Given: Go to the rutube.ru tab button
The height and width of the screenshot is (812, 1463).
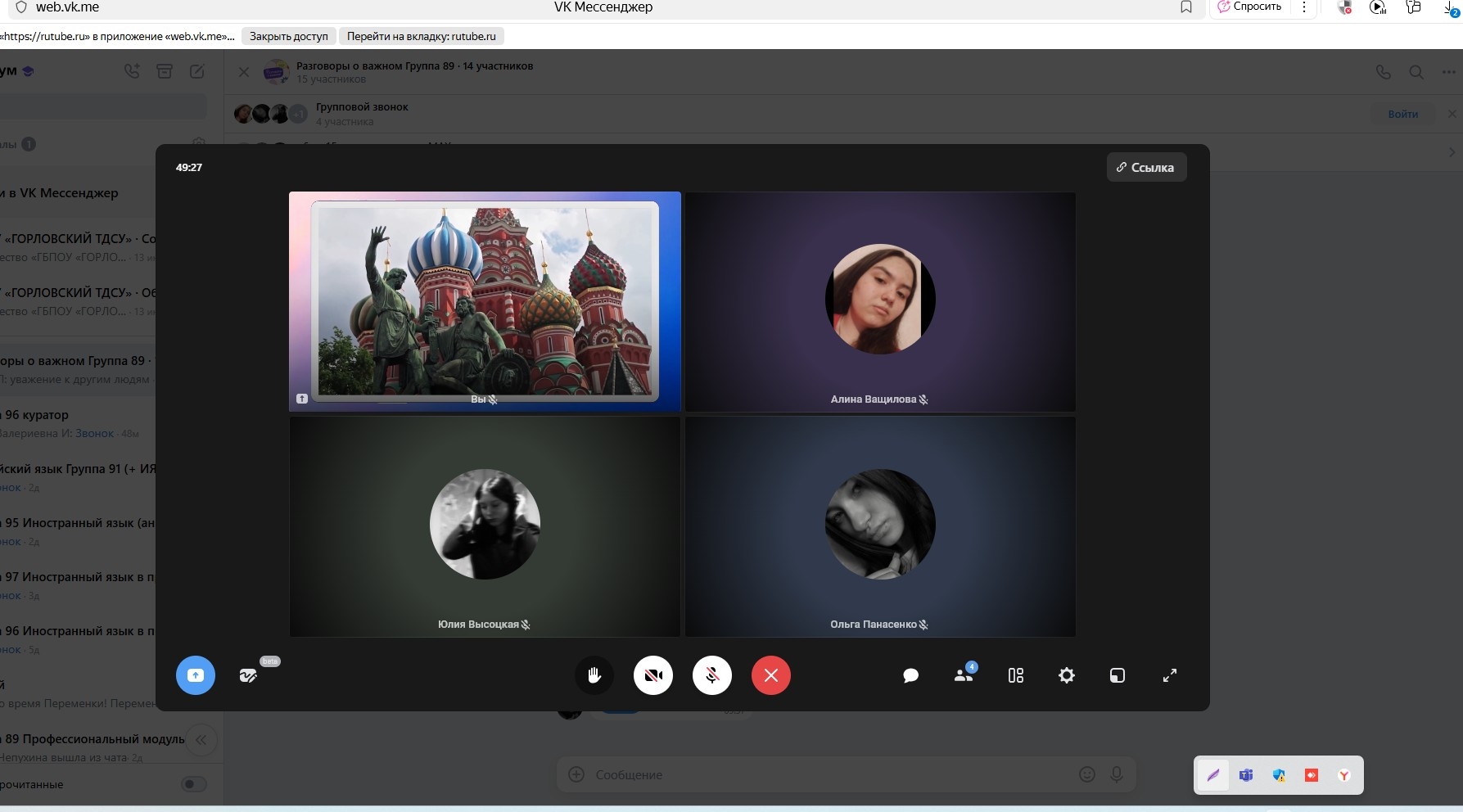Looking at the screenshot, I should (421, 36).
